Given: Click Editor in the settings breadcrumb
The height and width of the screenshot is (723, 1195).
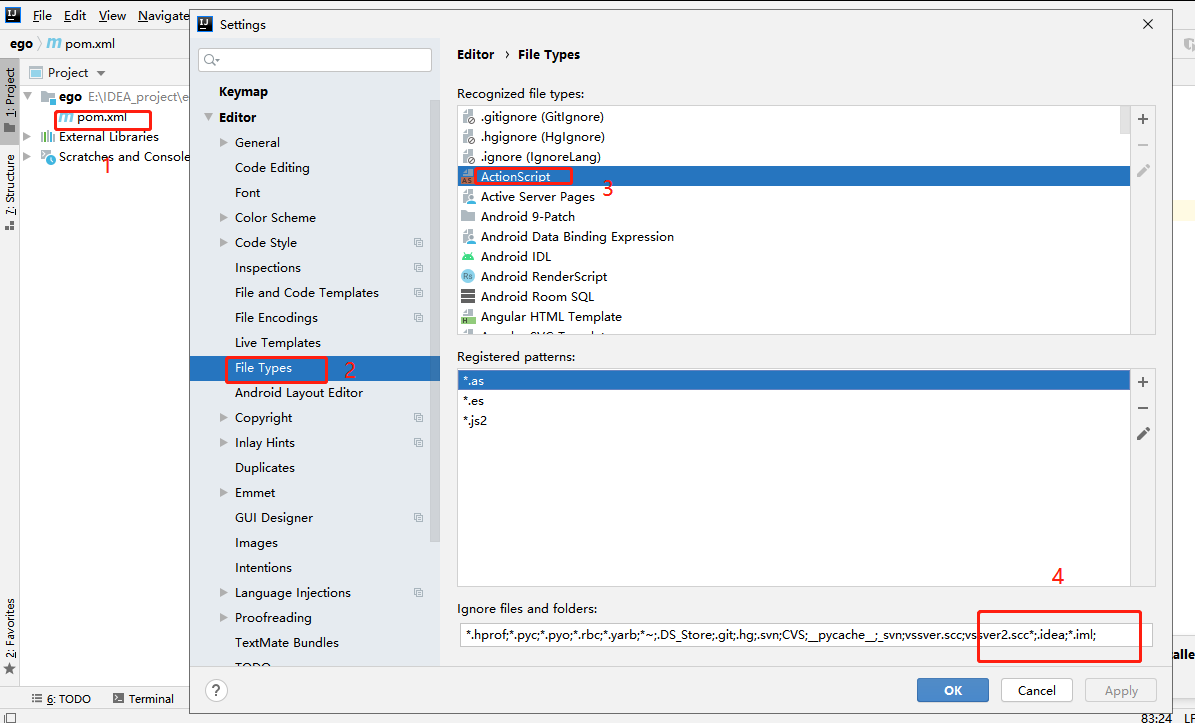Looking at the screenshot, I should coord(476,55).
